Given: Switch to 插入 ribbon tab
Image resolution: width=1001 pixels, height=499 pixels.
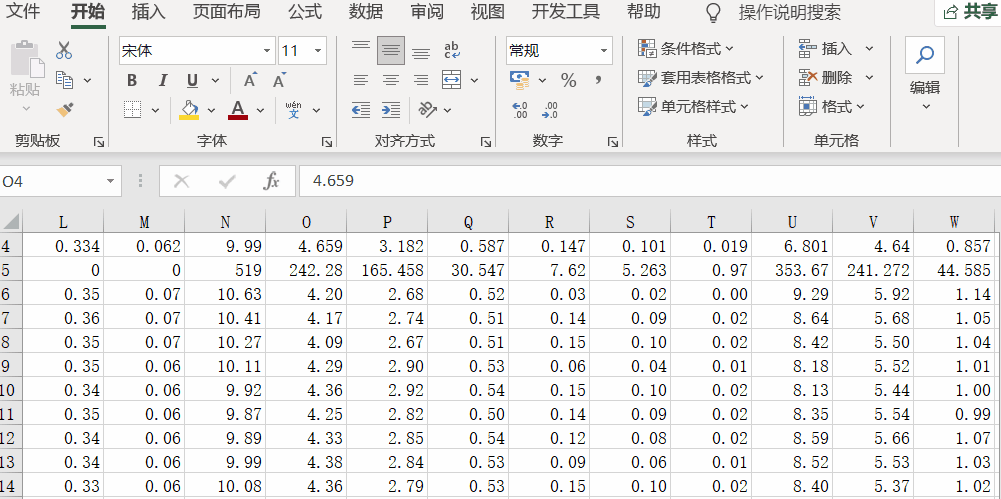Looking at the screenshot, I should pyautogui.click(x=149, y=12).
